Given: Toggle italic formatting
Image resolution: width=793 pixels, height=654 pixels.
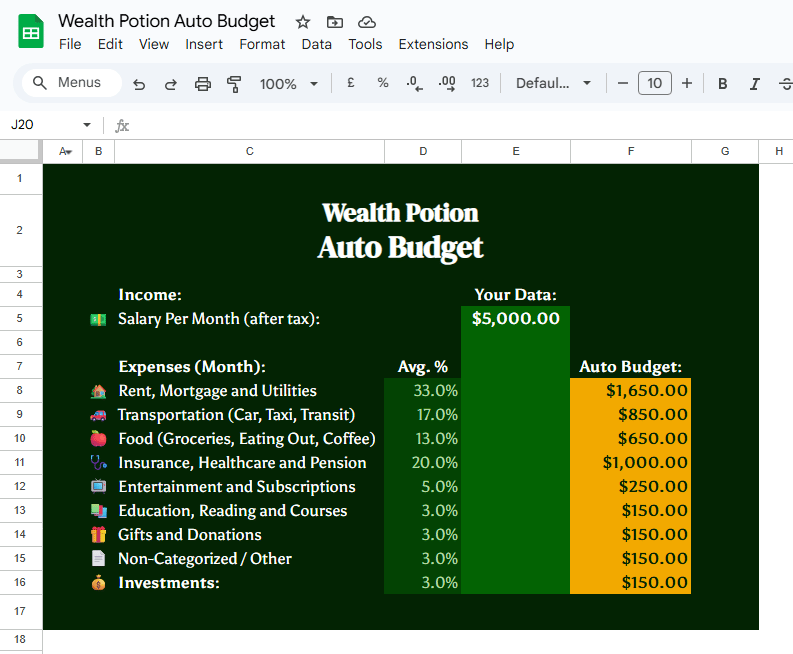Looking at the screenshot, I should coord(755,84).
